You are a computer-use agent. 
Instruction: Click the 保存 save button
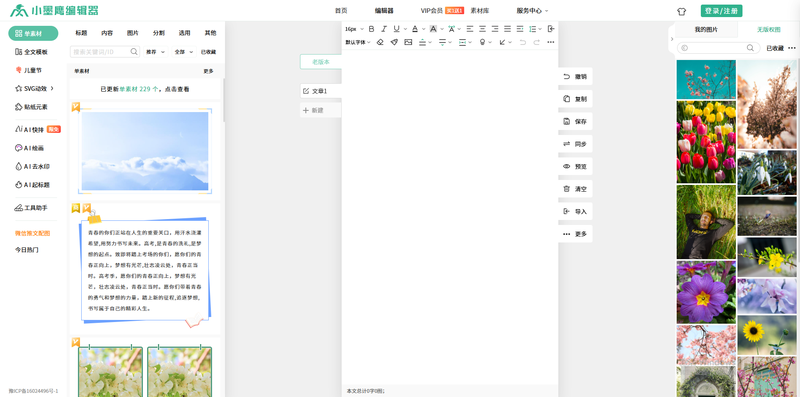(x=576, y=121)
